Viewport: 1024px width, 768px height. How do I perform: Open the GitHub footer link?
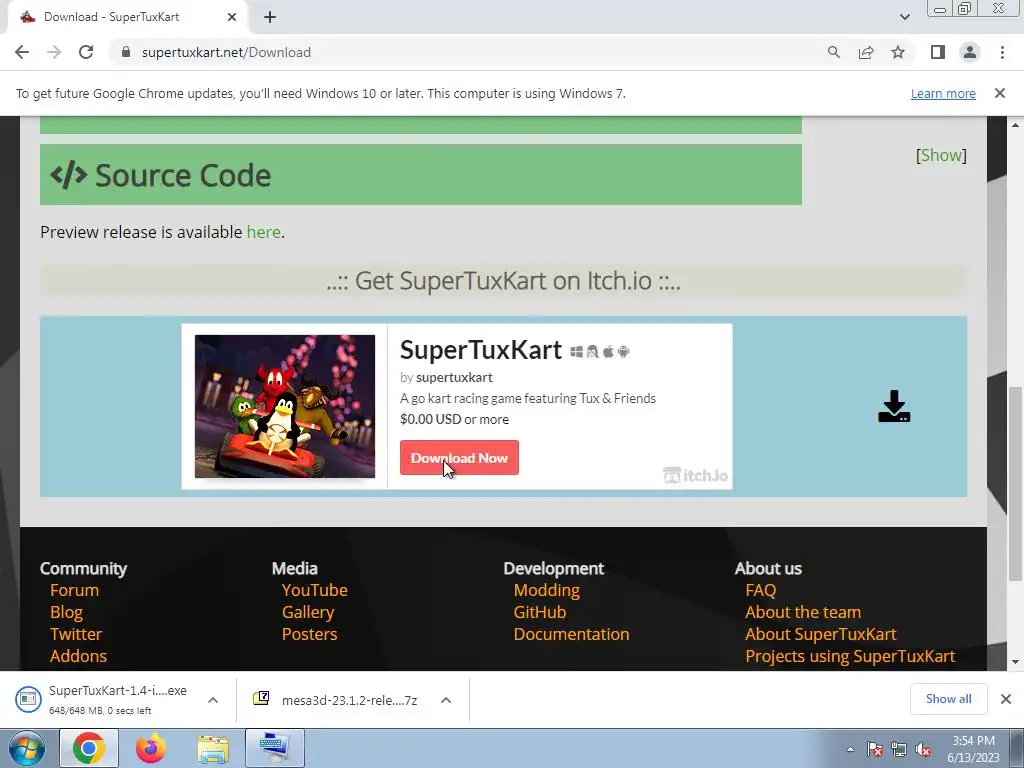click(x=539, y=613)
